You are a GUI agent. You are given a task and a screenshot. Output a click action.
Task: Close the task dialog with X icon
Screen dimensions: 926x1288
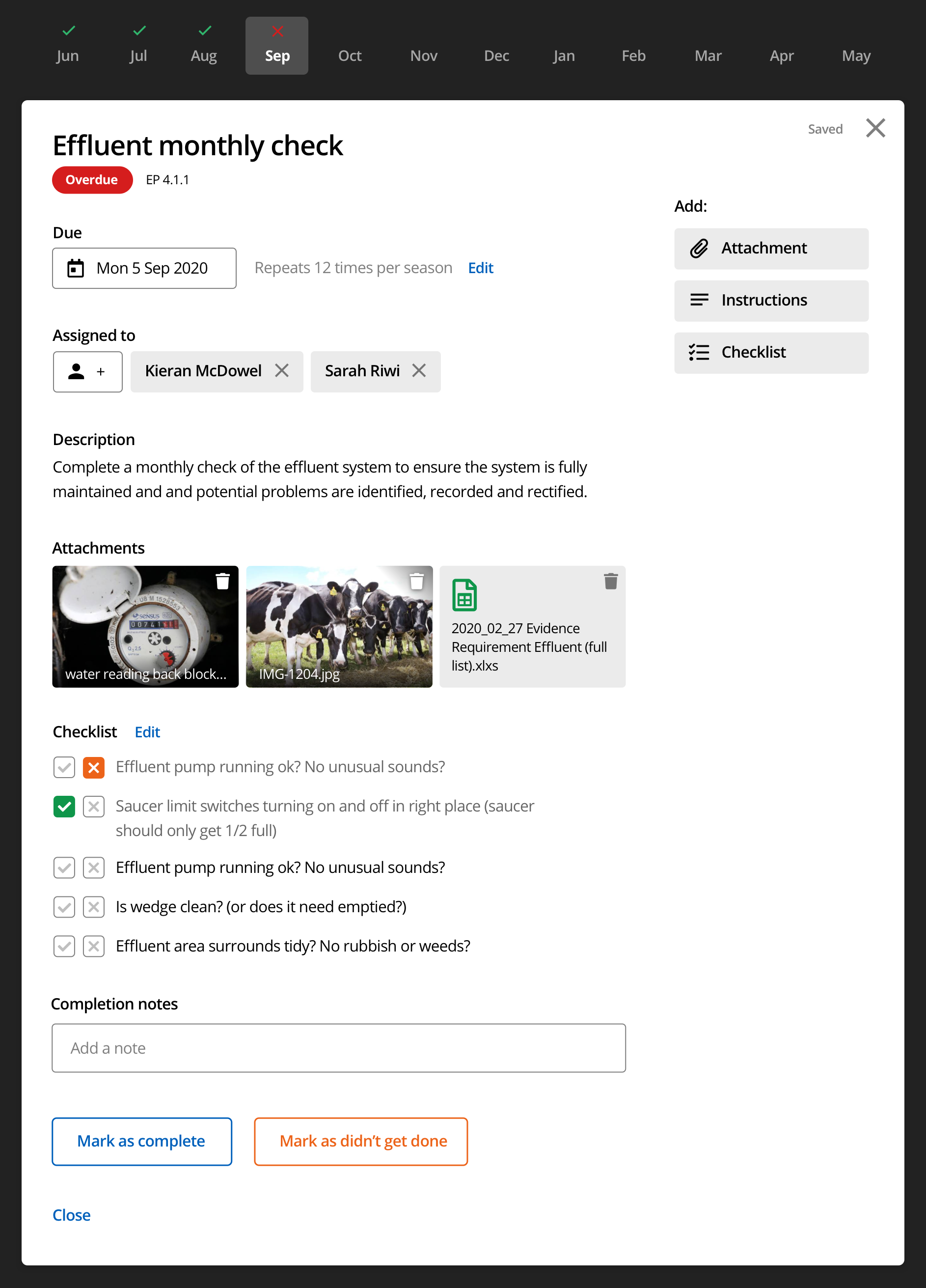pos(875,128)
